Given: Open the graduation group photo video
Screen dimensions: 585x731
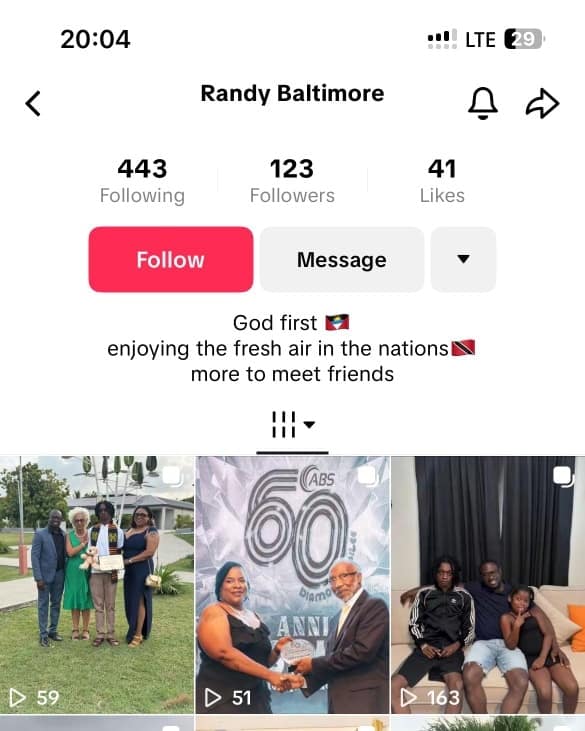Looking at the screenshot, I should (x=97, y=585).
